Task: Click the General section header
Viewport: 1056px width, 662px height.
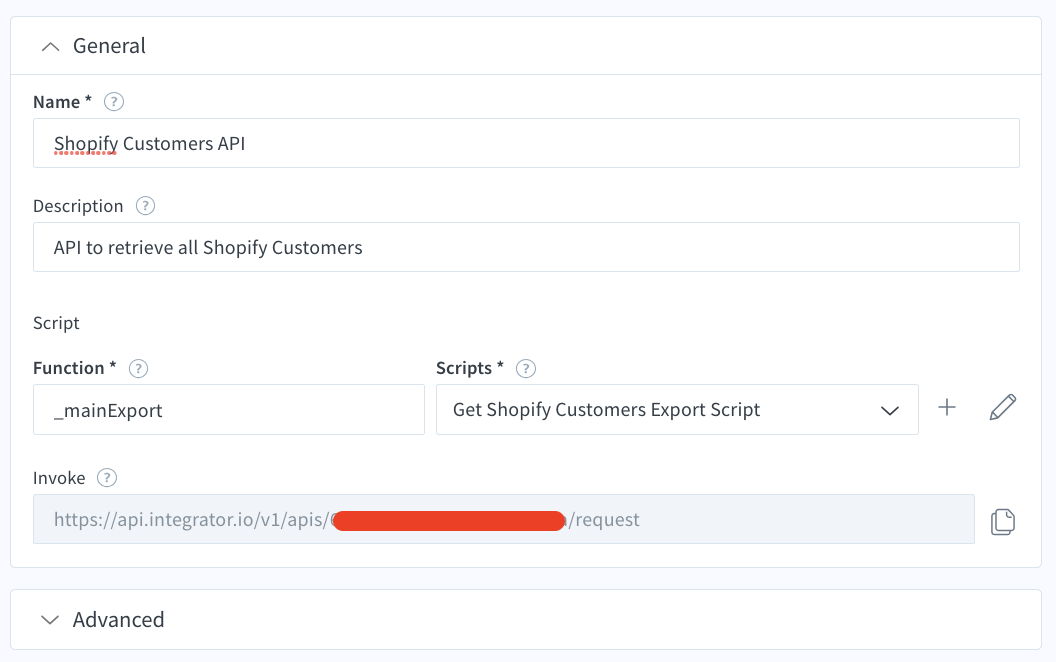Action: click(x=109, y=46)
